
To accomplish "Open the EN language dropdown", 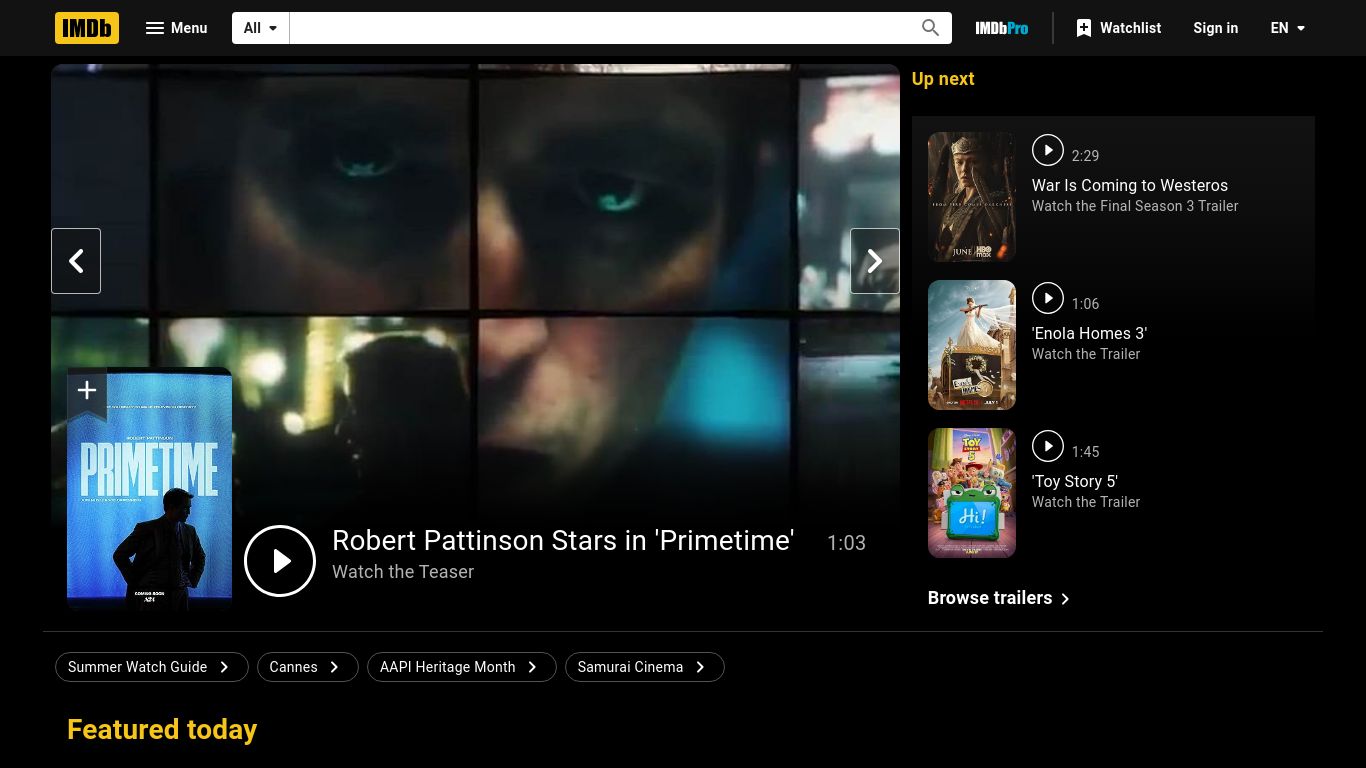I will coord(1288,28).
